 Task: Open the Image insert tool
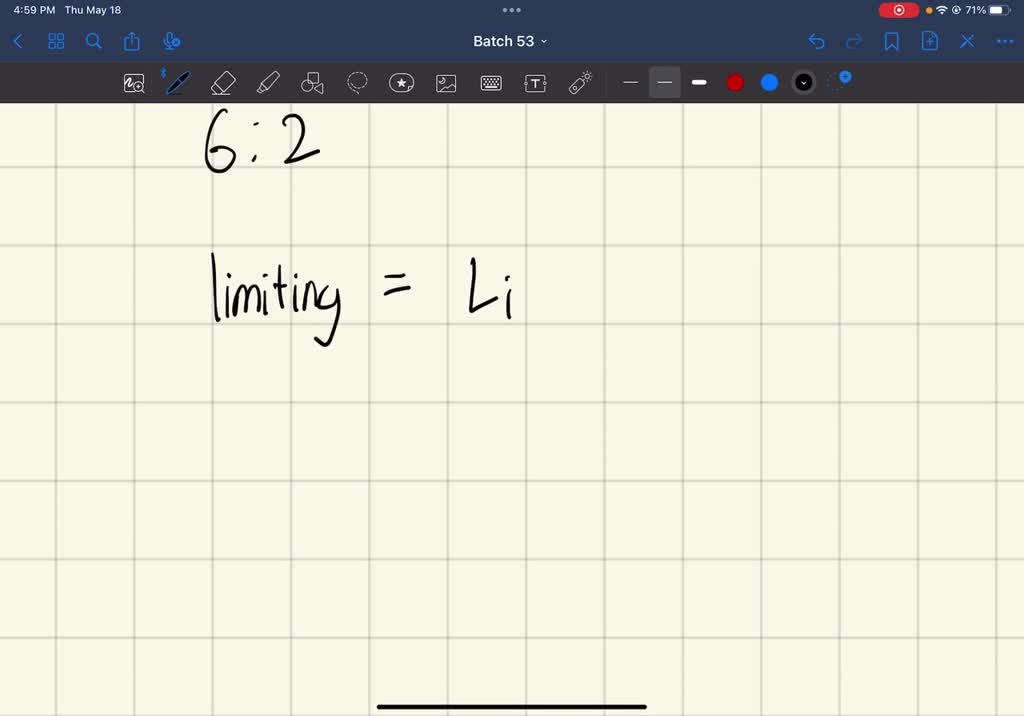[x=446, y=83]
